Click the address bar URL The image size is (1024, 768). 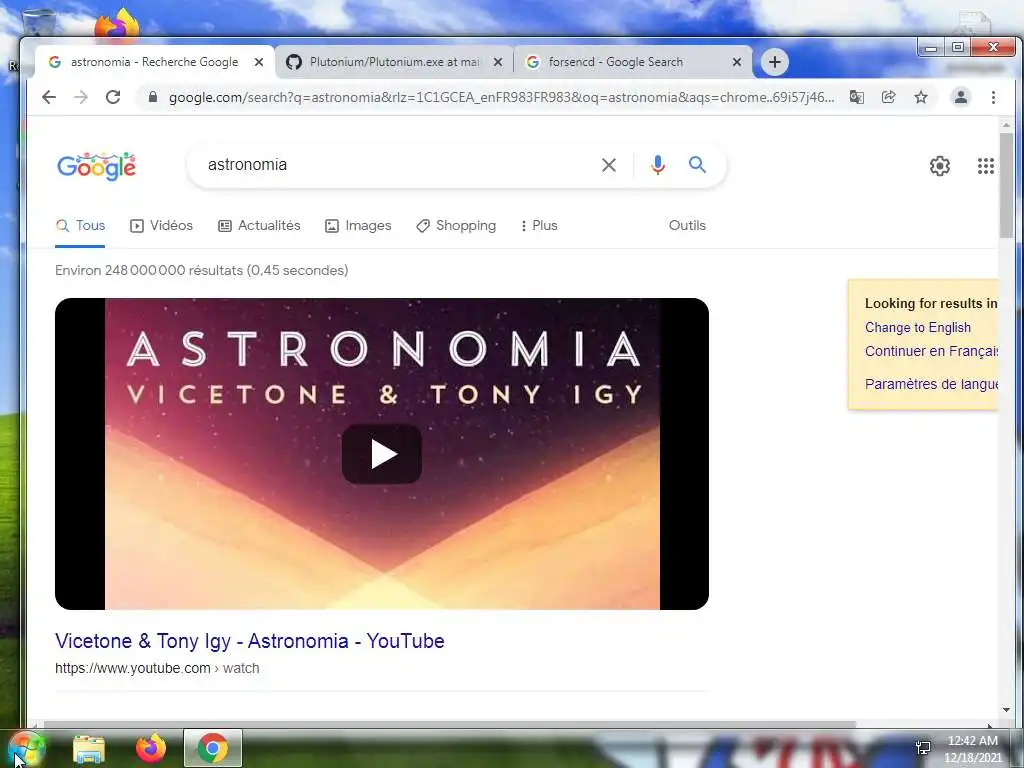click(x=502, y=97)
